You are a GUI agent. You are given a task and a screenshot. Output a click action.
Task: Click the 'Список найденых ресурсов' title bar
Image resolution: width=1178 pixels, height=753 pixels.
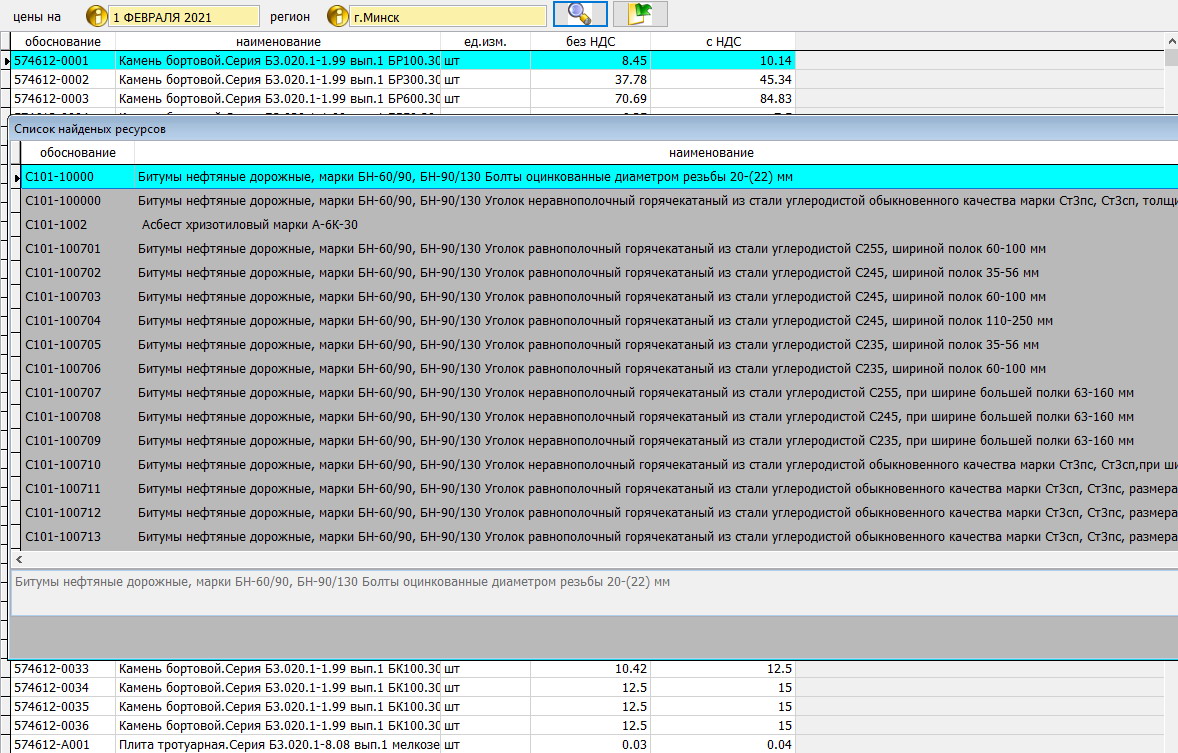(594, 129)
